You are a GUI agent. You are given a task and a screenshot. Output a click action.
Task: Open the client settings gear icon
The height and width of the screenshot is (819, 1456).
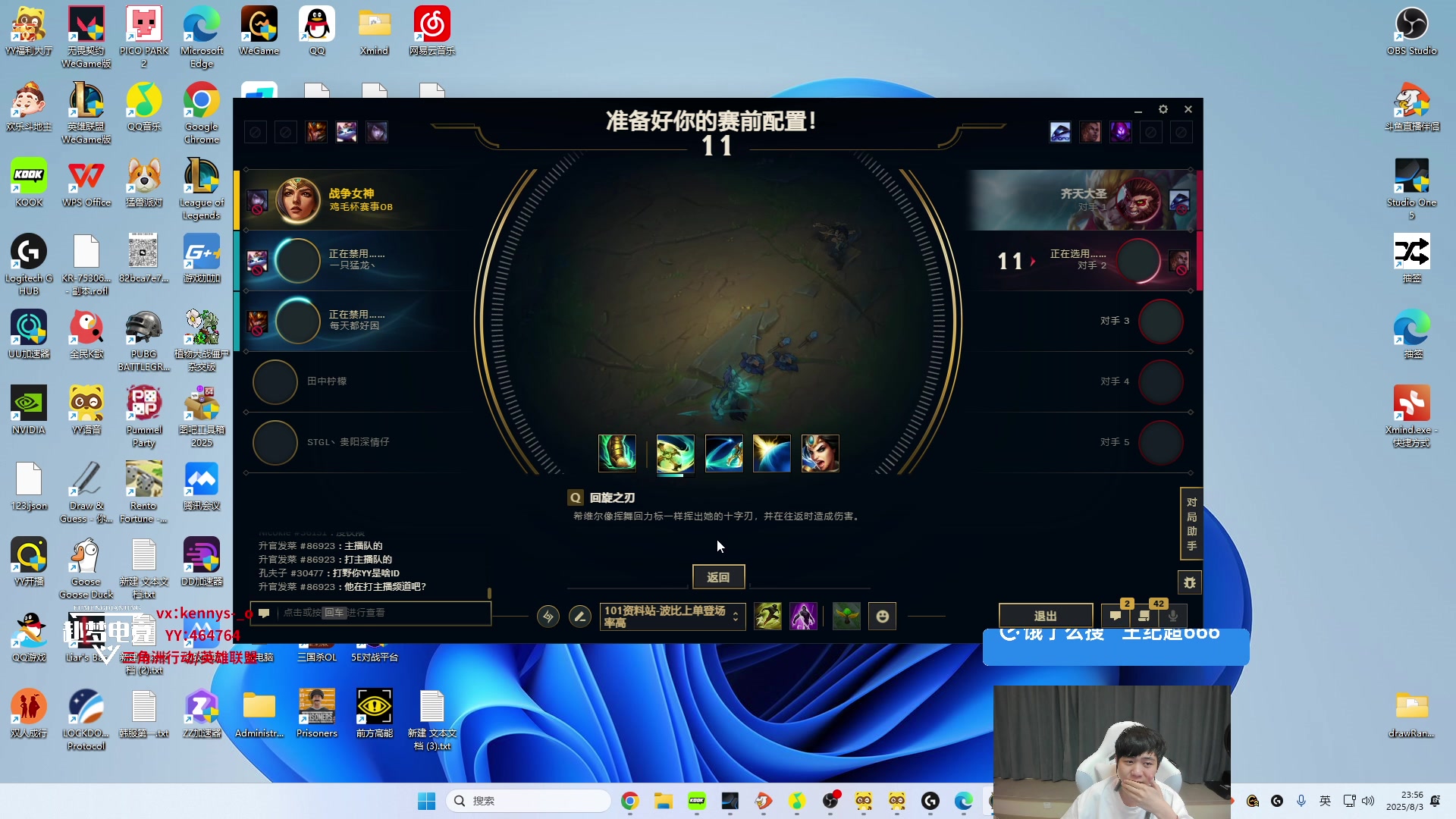coord(1163,109)
